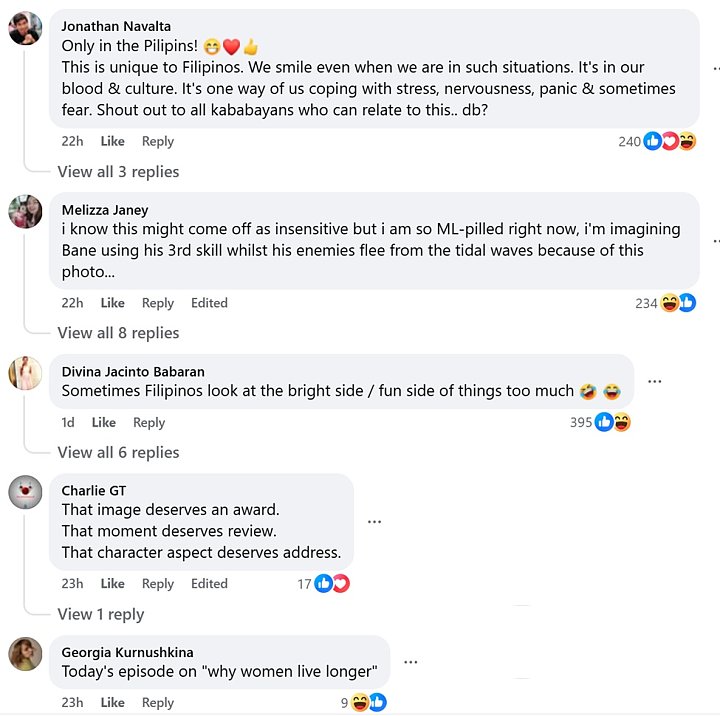This screenshot has height=716, width=720.
Task: Reply to Melizza Janey's comment
Action: [158, 303]
